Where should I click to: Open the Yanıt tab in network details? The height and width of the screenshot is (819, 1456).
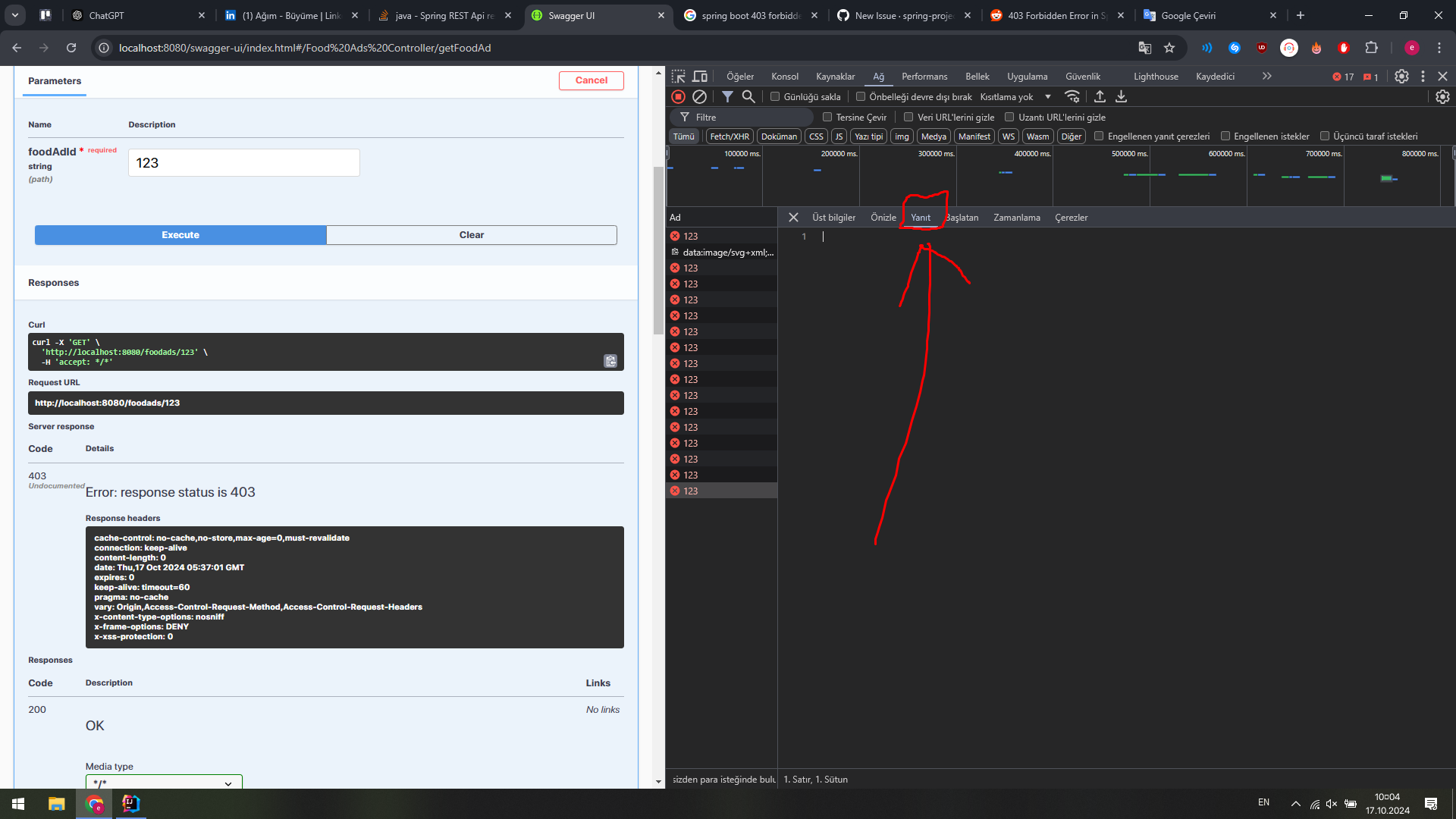(921, 218)
